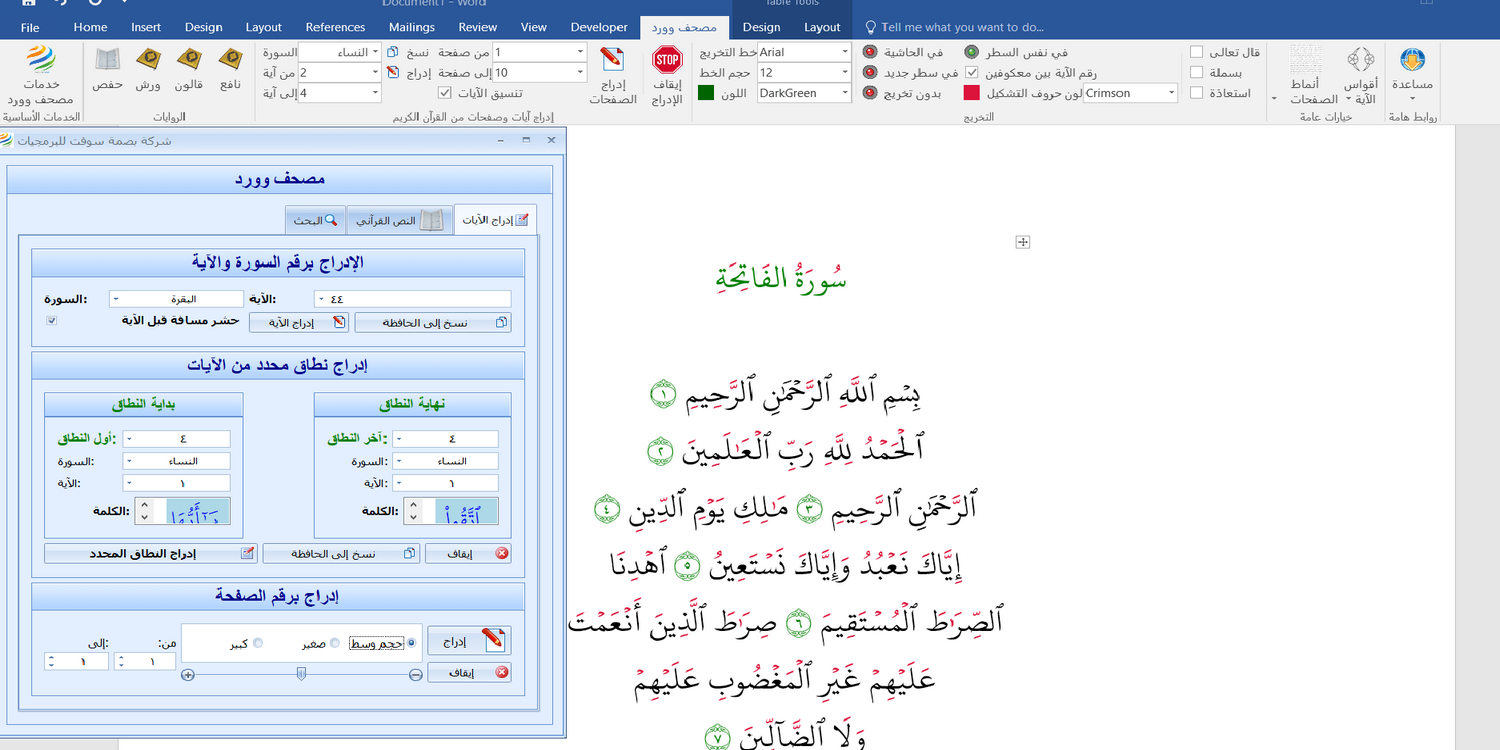
Task: Switch to النص القرآني panel tab
Action: pos(399,220)
